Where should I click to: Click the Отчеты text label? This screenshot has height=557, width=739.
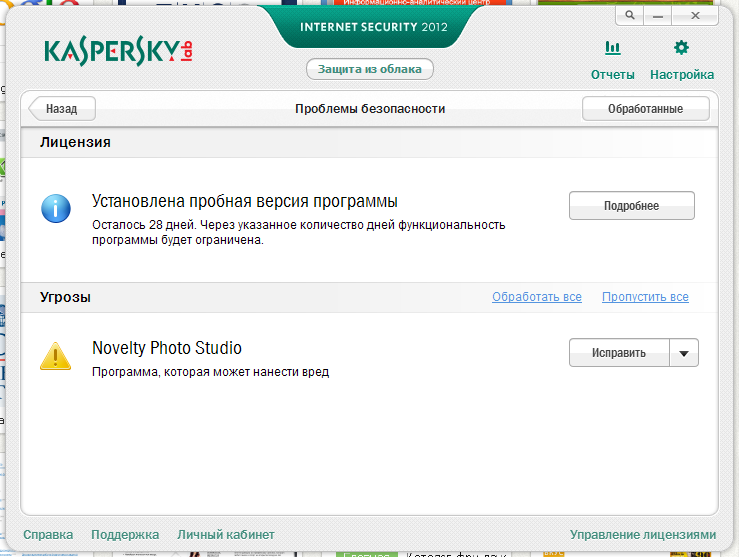pyautogui.click(x=613, y=75)
